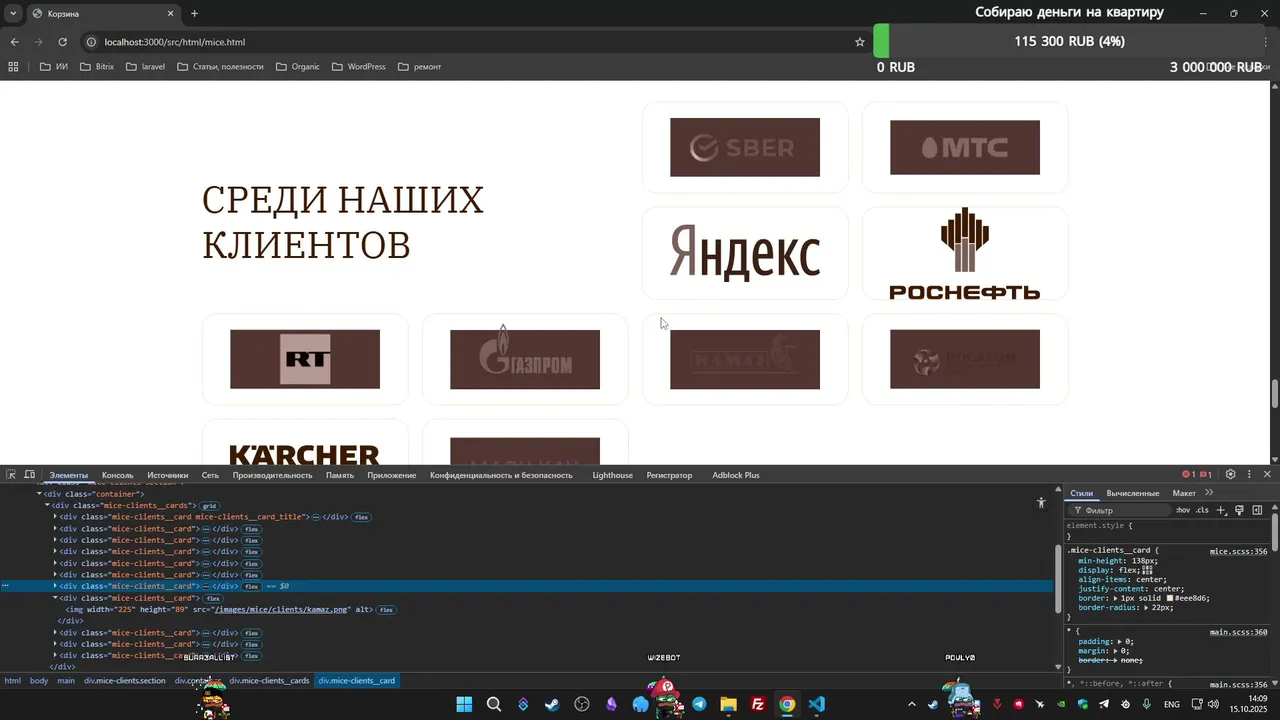Show hidden system tray icons

911,704
